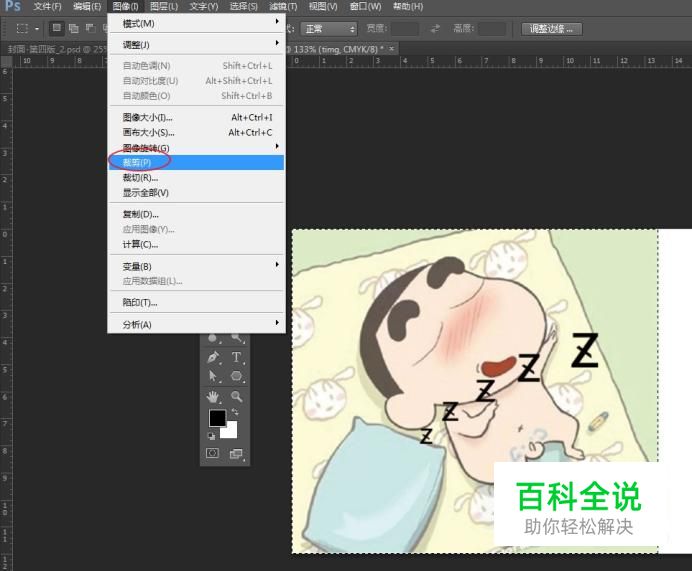
Task: Open the 选择(S) menu
Action: coord(244,7)
